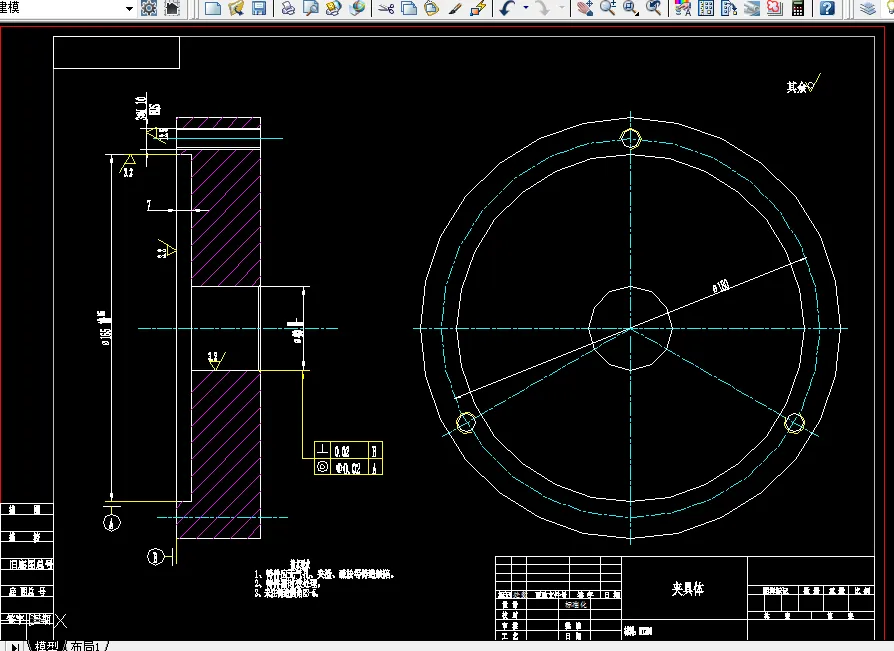Open Plot Preview
The image size is (894, 651).
tap(311, 8)
